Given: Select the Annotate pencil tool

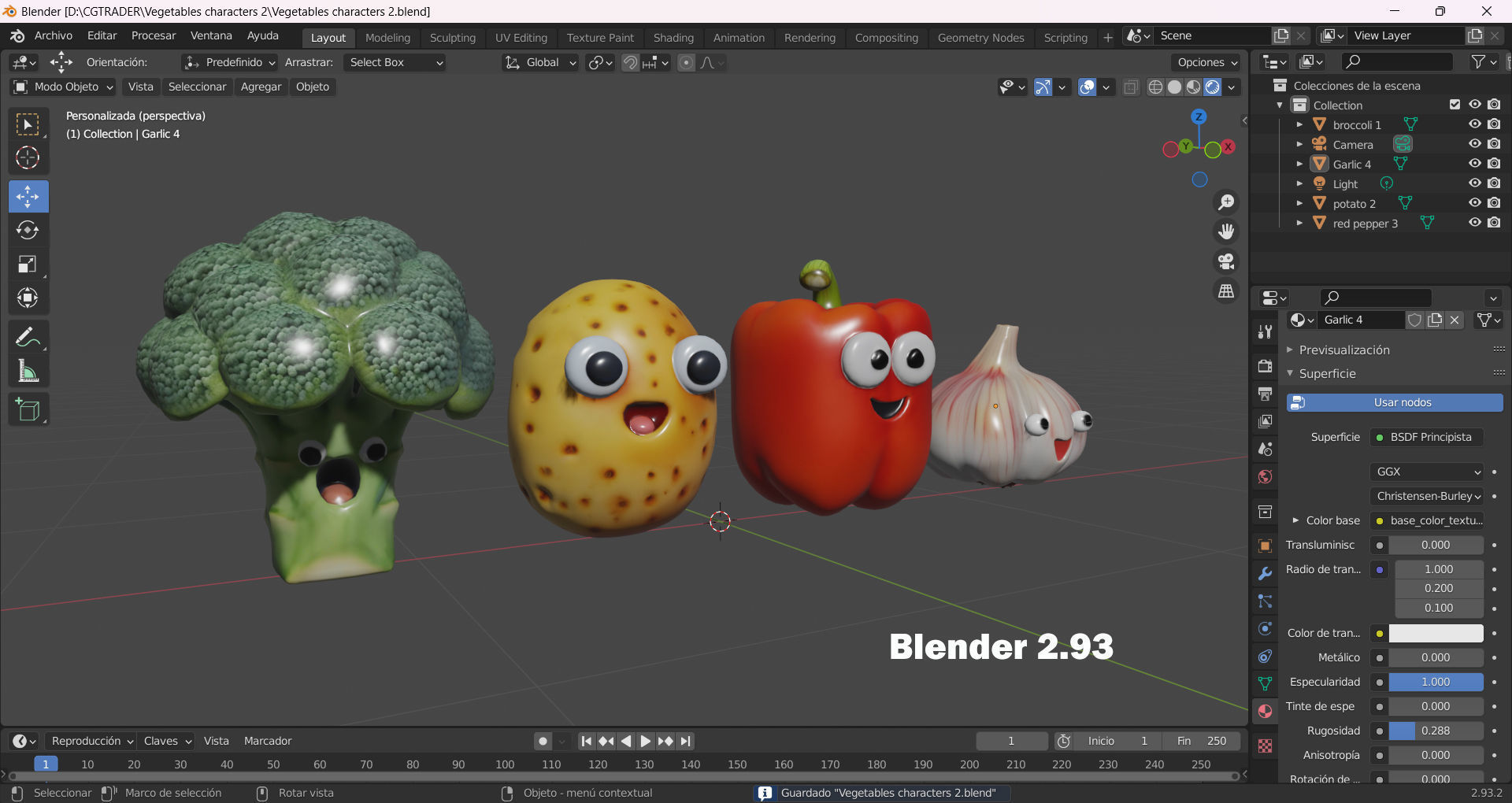Looking at the screenshot, I should click(x=28, y=337).
